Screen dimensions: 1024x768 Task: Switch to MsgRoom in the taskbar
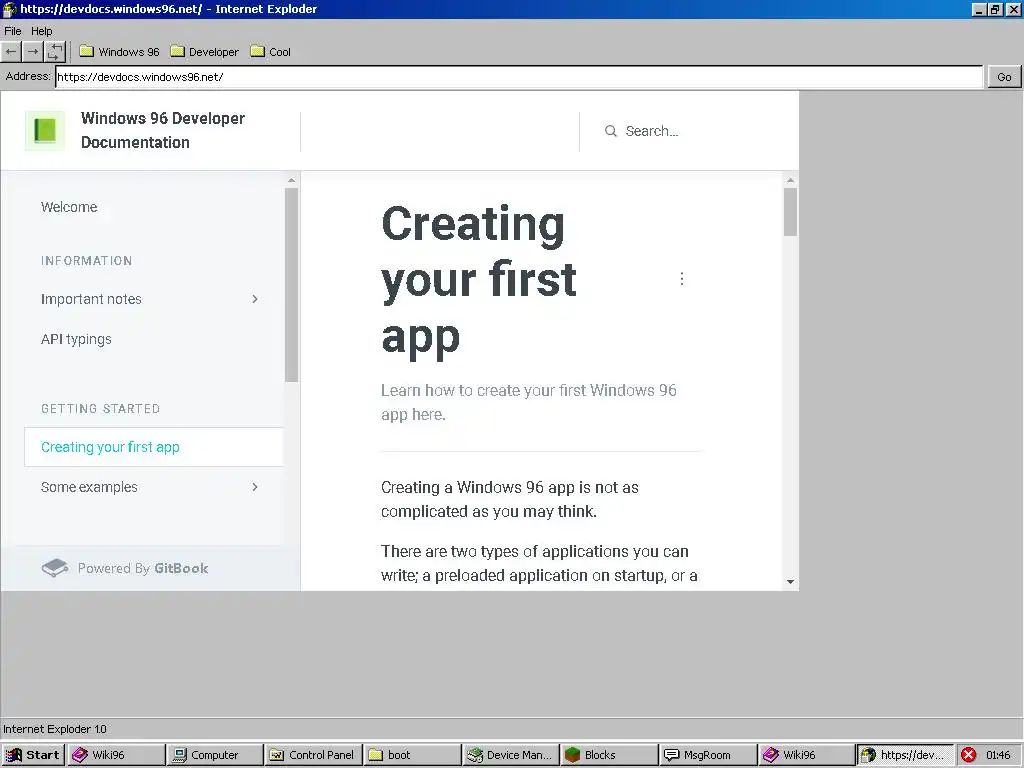(708, 755)
